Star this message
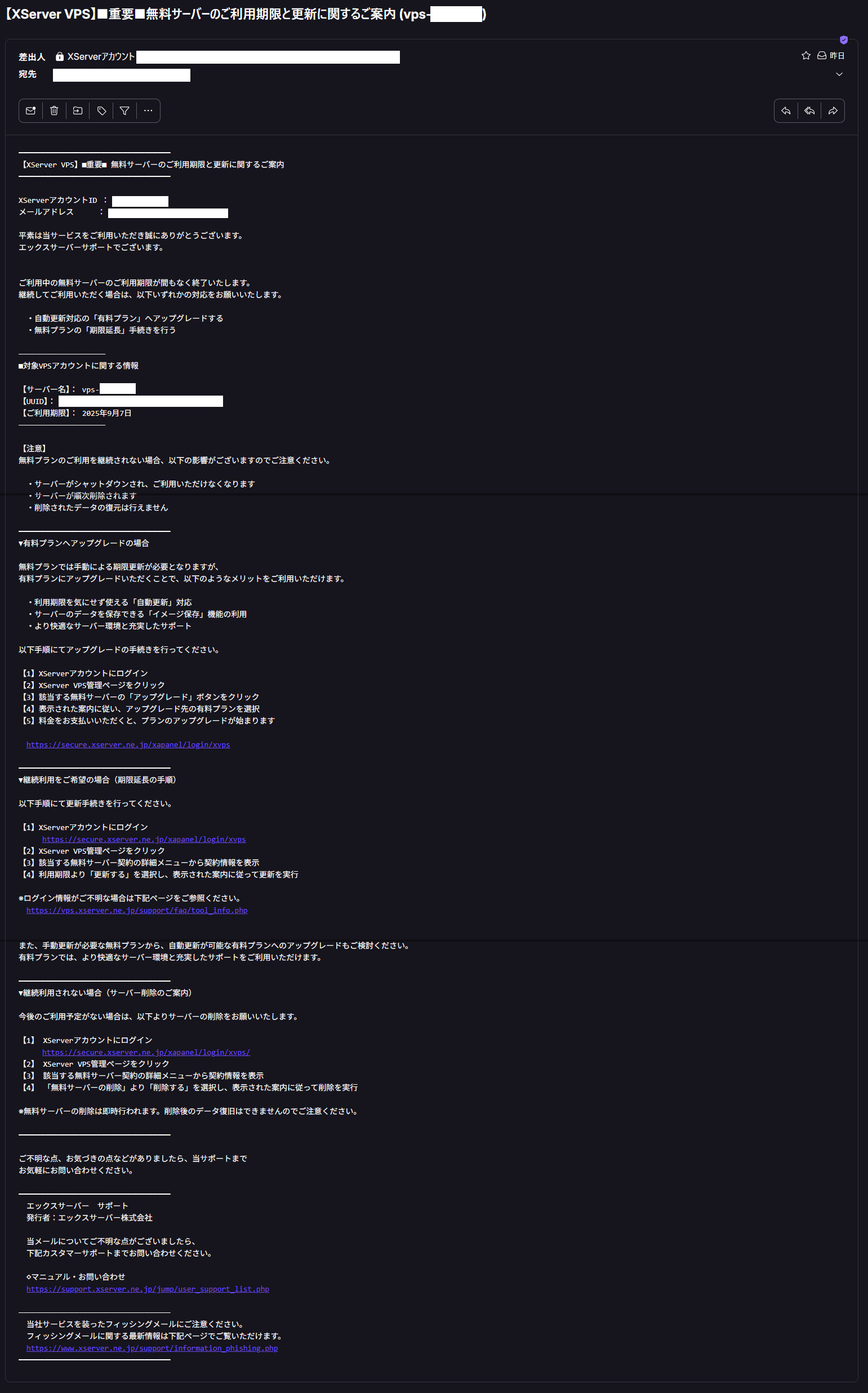This screenshot has height=1393, width=868. click(x=806, y=56)
